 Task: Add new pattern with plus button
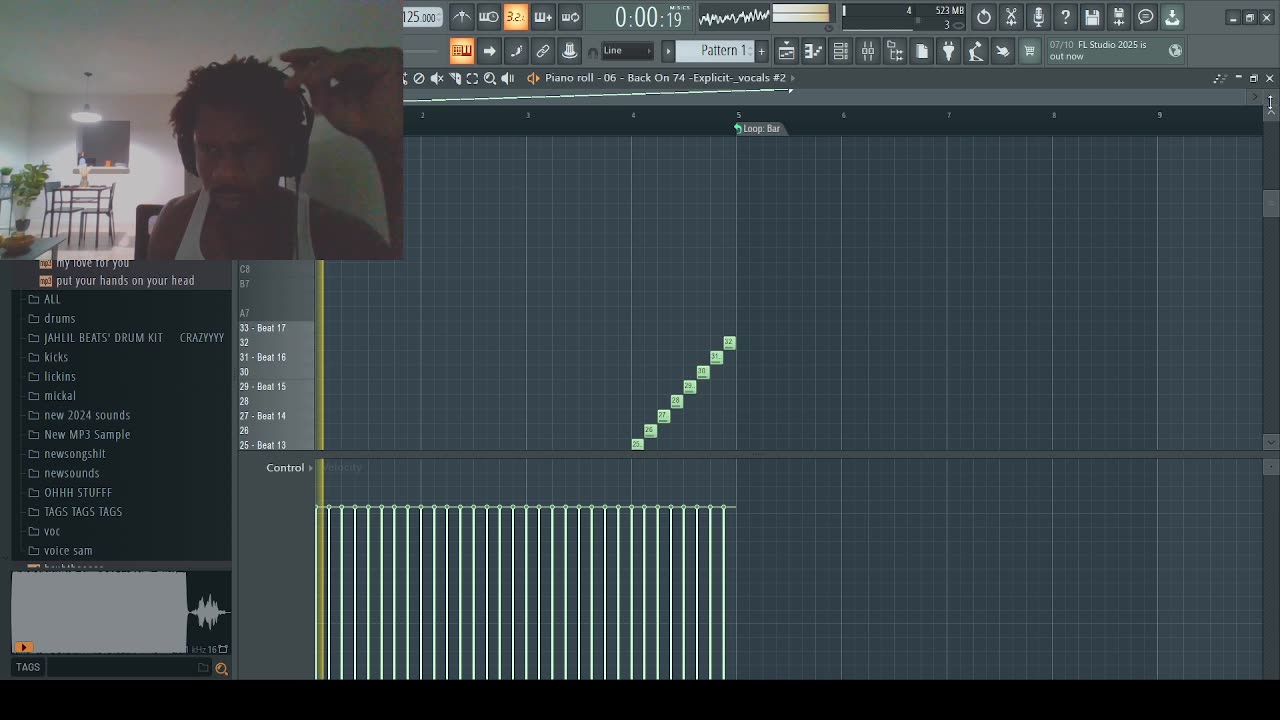point(761,51)
